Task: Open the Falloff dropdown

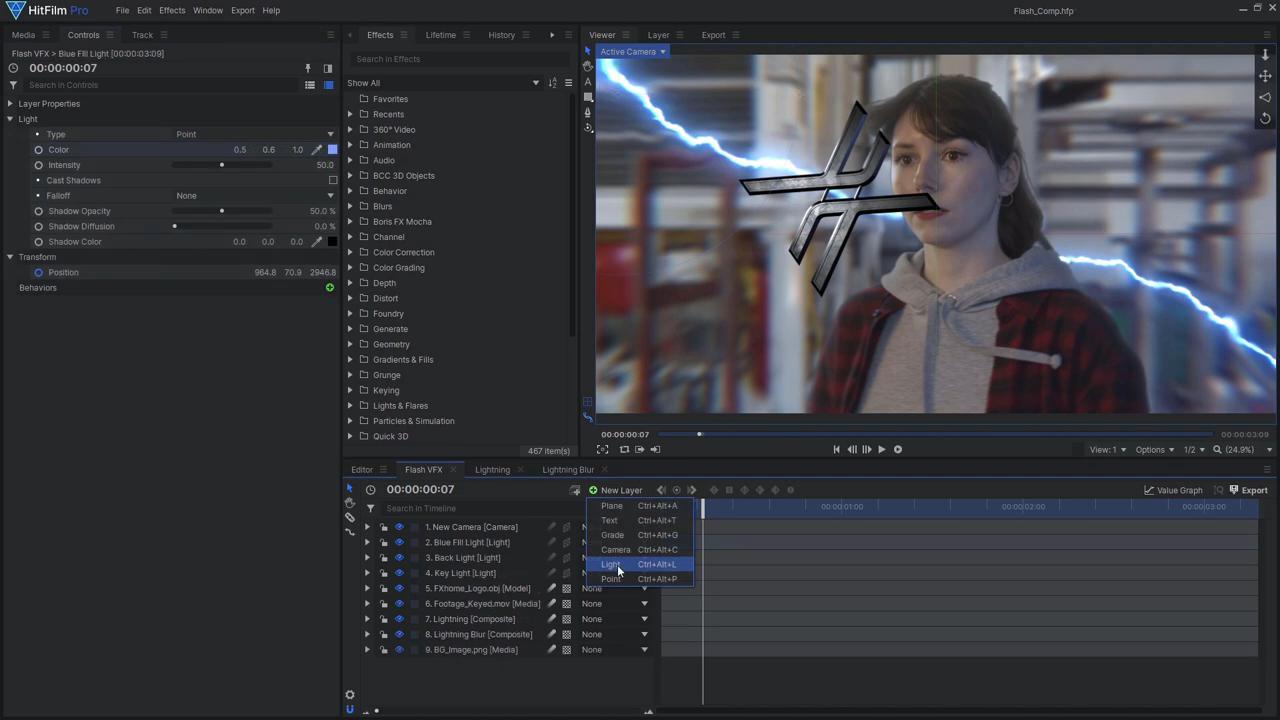Action: (x=255, y=196)
